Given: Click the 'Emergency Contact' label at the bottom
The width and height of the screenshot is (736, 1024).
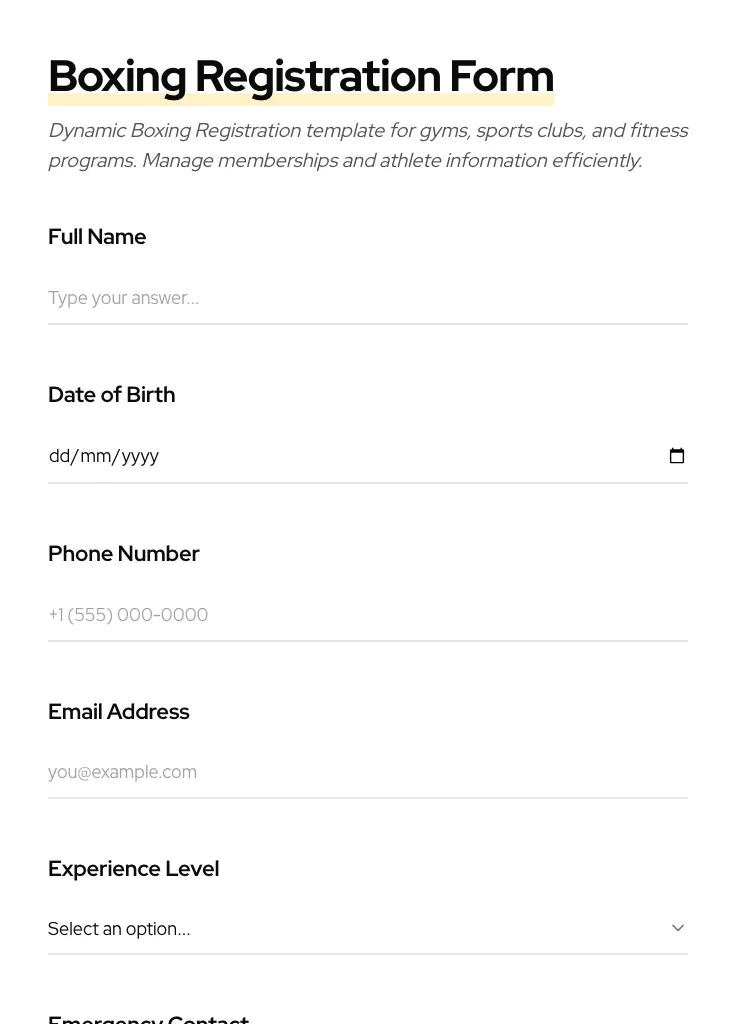Looking at the screenshot, I should coord(148,1018).
